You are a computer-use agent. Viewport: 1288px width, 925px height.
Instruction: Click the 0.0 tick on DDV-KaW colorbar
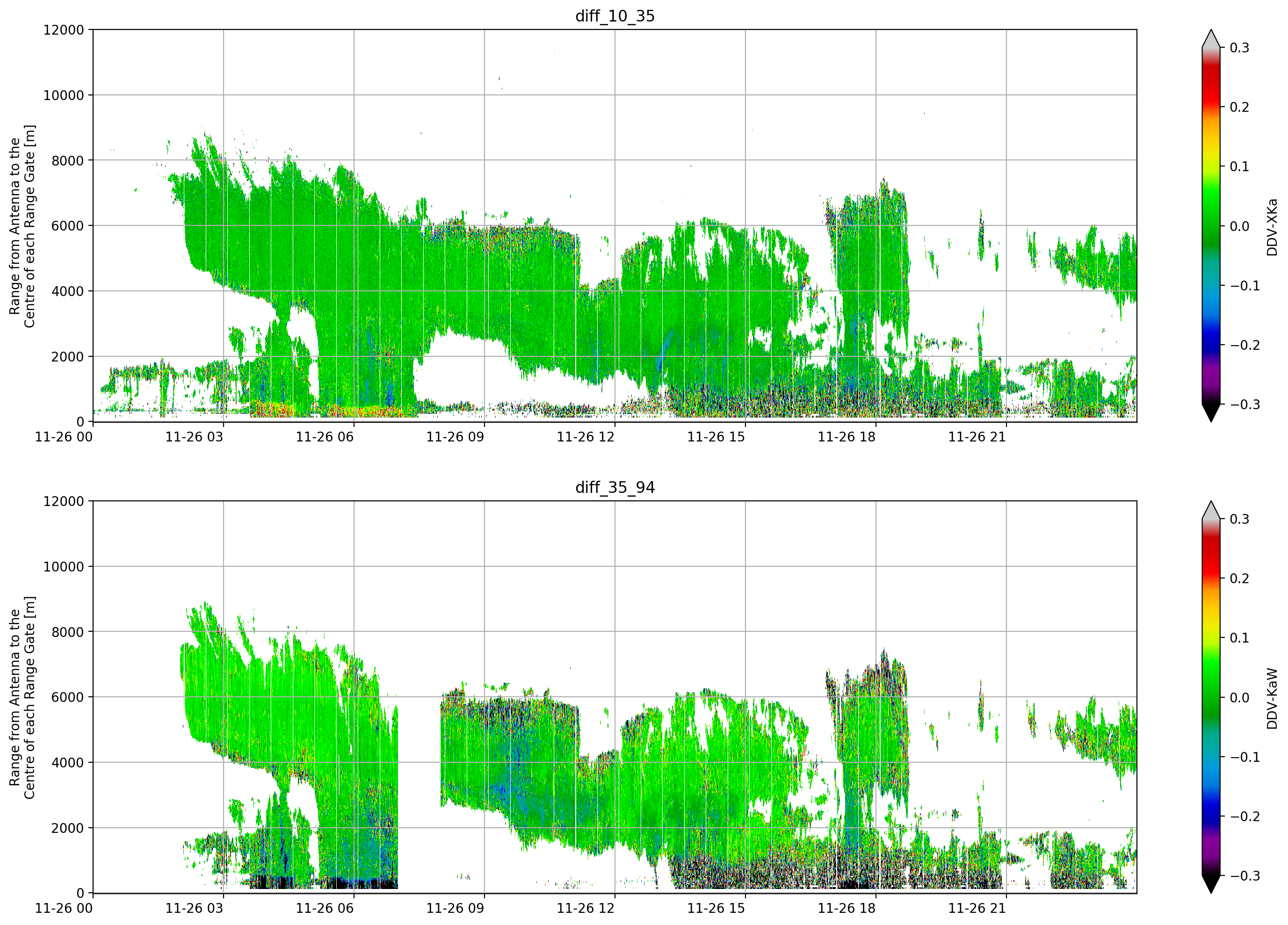[1240, 697]
